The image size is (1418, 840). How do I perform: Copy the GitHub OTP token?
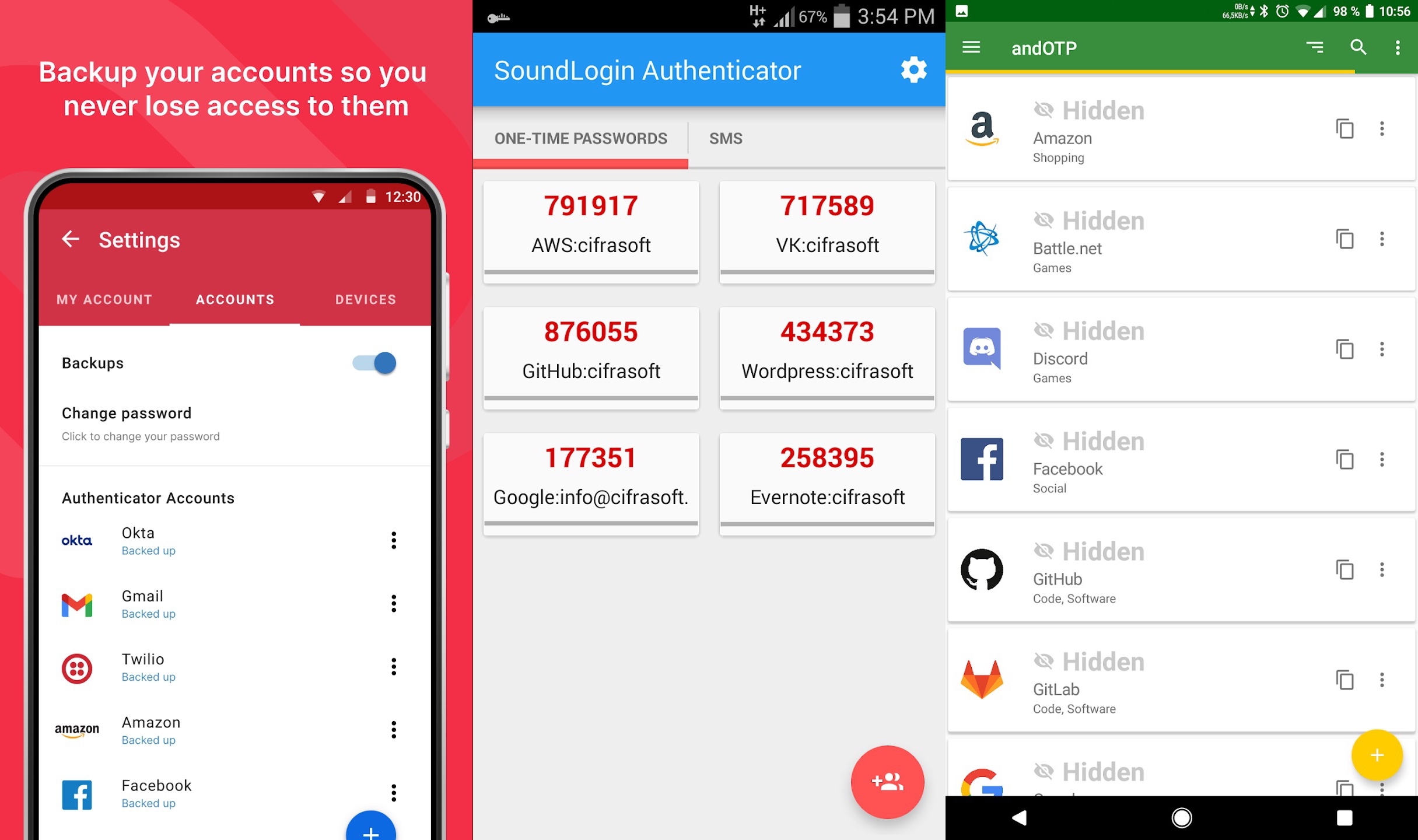click(591, 330)
